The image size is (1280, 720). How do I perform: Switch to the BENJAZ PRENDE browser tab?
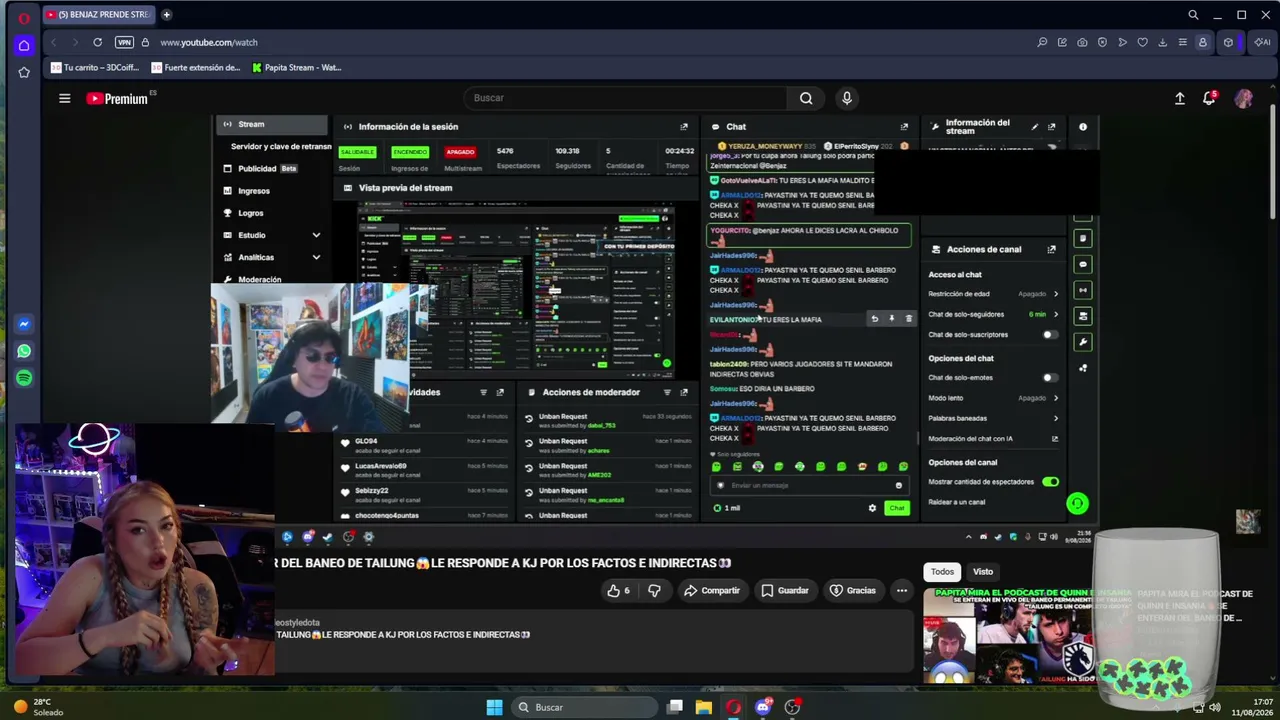click(98, 15)
